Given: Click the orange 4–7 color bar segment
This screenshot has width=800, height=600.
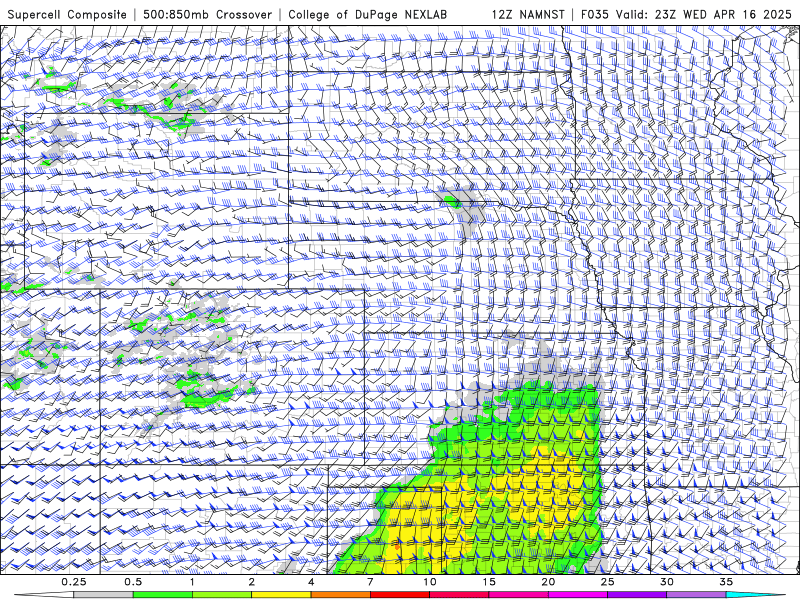Looking at the screenshot, I should point(341,595).
